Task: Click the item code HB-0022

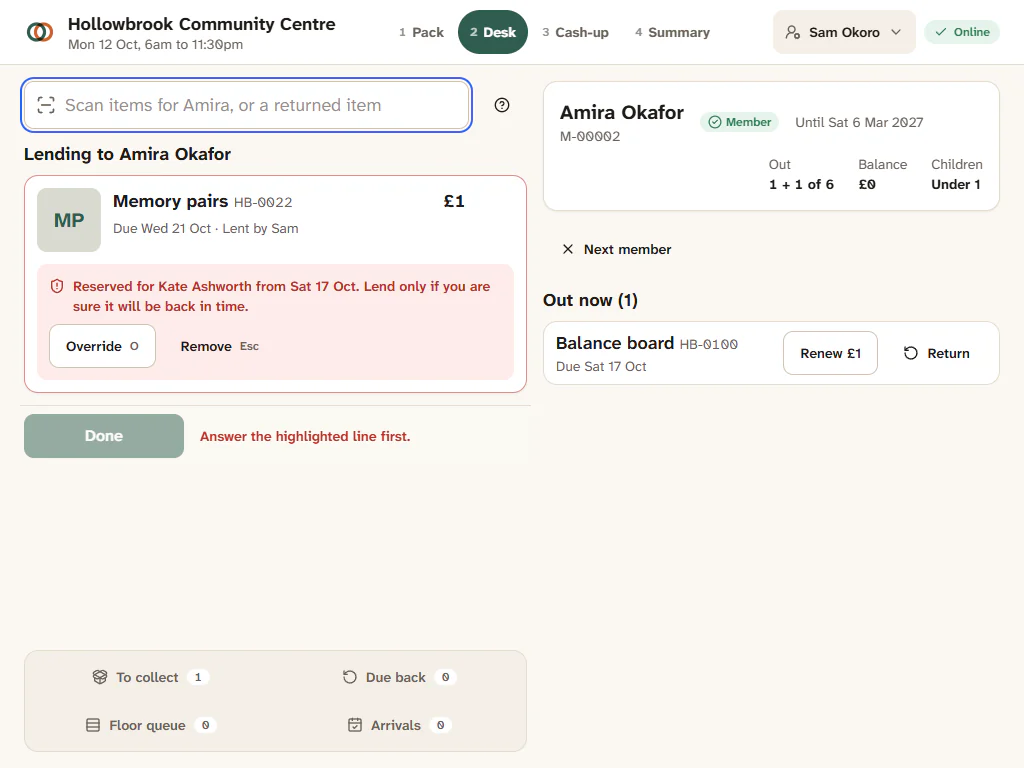Action: tap(263, 202)
